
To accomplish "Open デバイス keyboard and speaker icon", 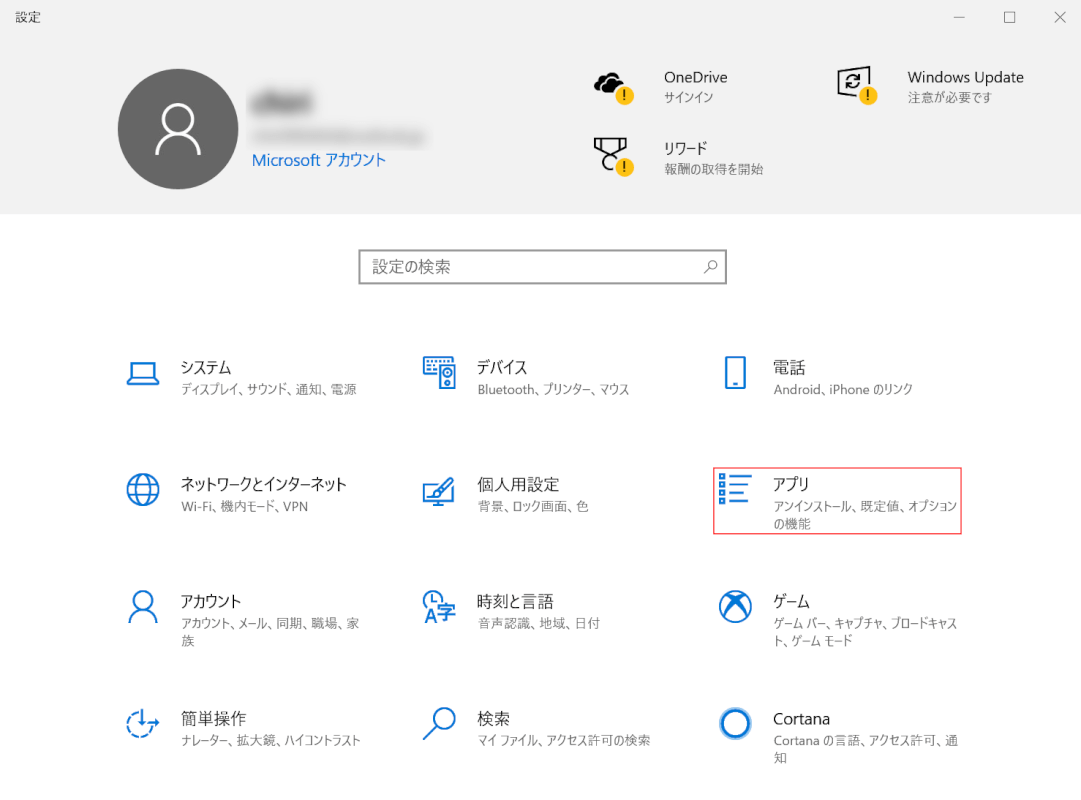I will coord(439,373).
